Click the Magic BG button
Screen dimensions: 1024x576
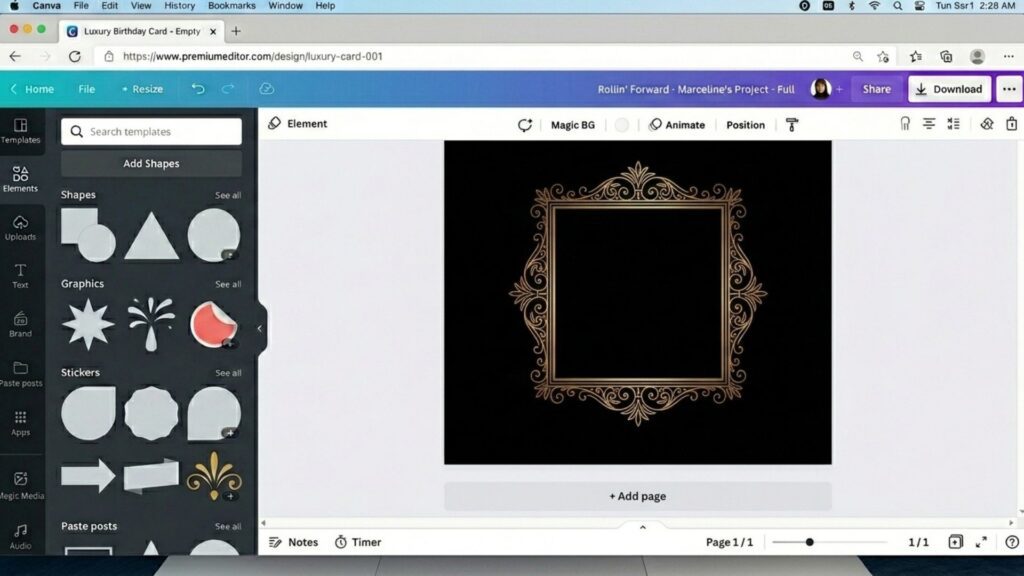coord(573,125)
